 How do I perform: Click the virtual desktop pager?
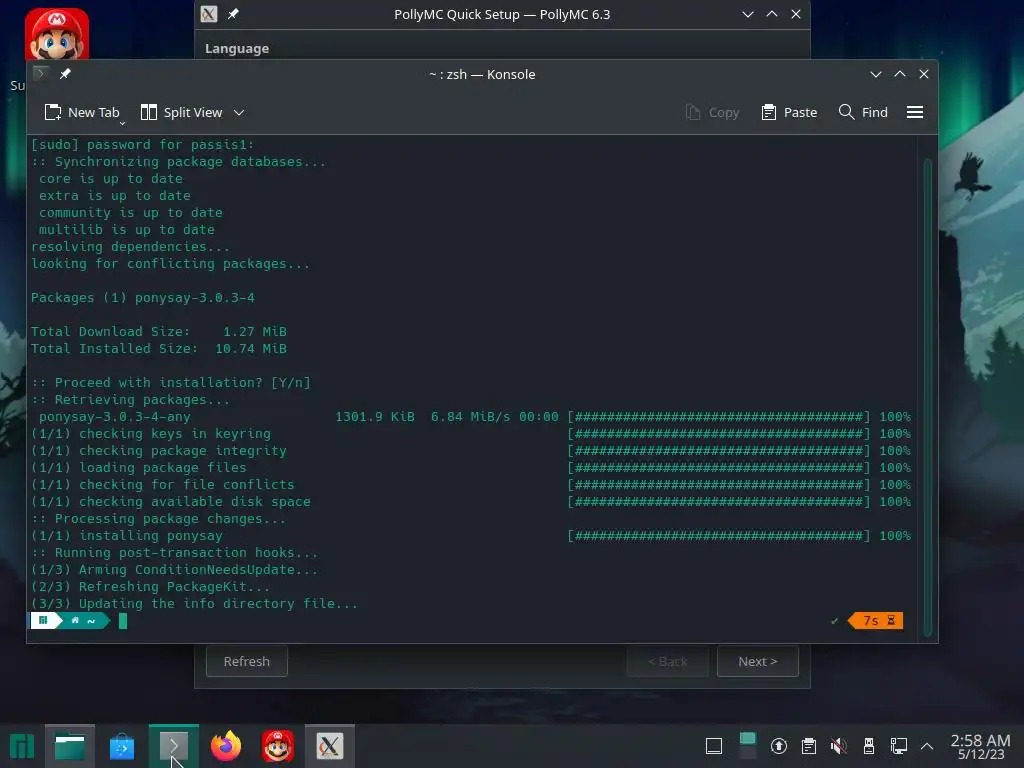coord(748,746)
